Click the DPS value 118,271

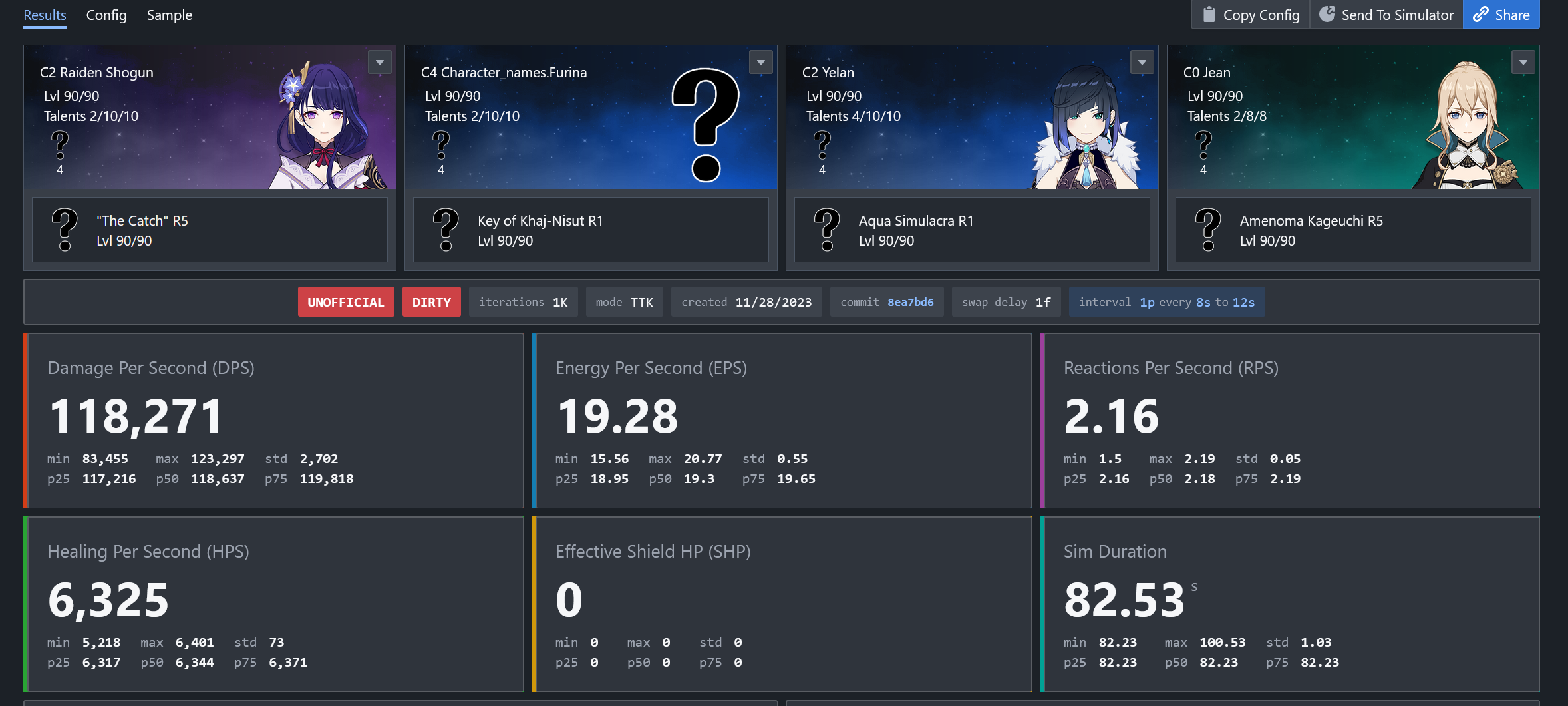point(136,416)
